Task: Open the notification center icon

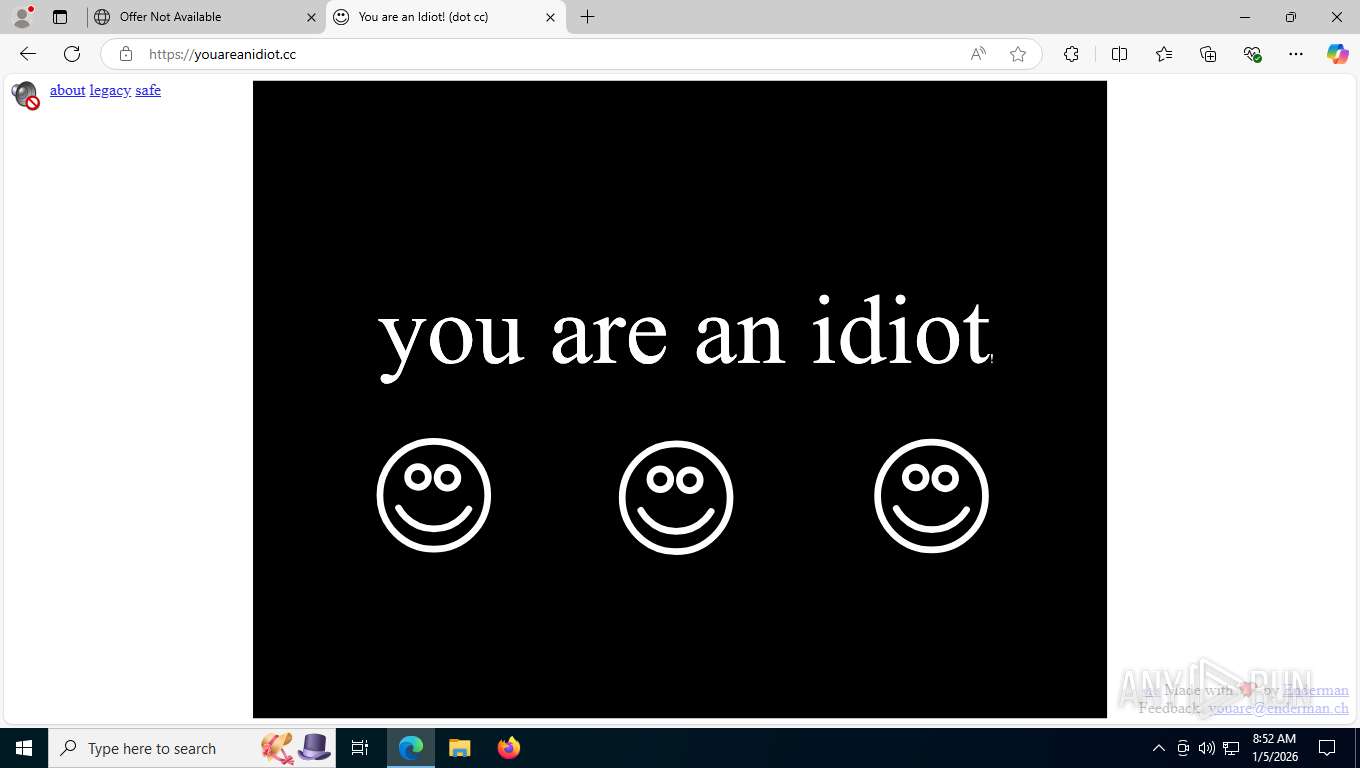Action: pyautogui.click(x=1327, y=748)
